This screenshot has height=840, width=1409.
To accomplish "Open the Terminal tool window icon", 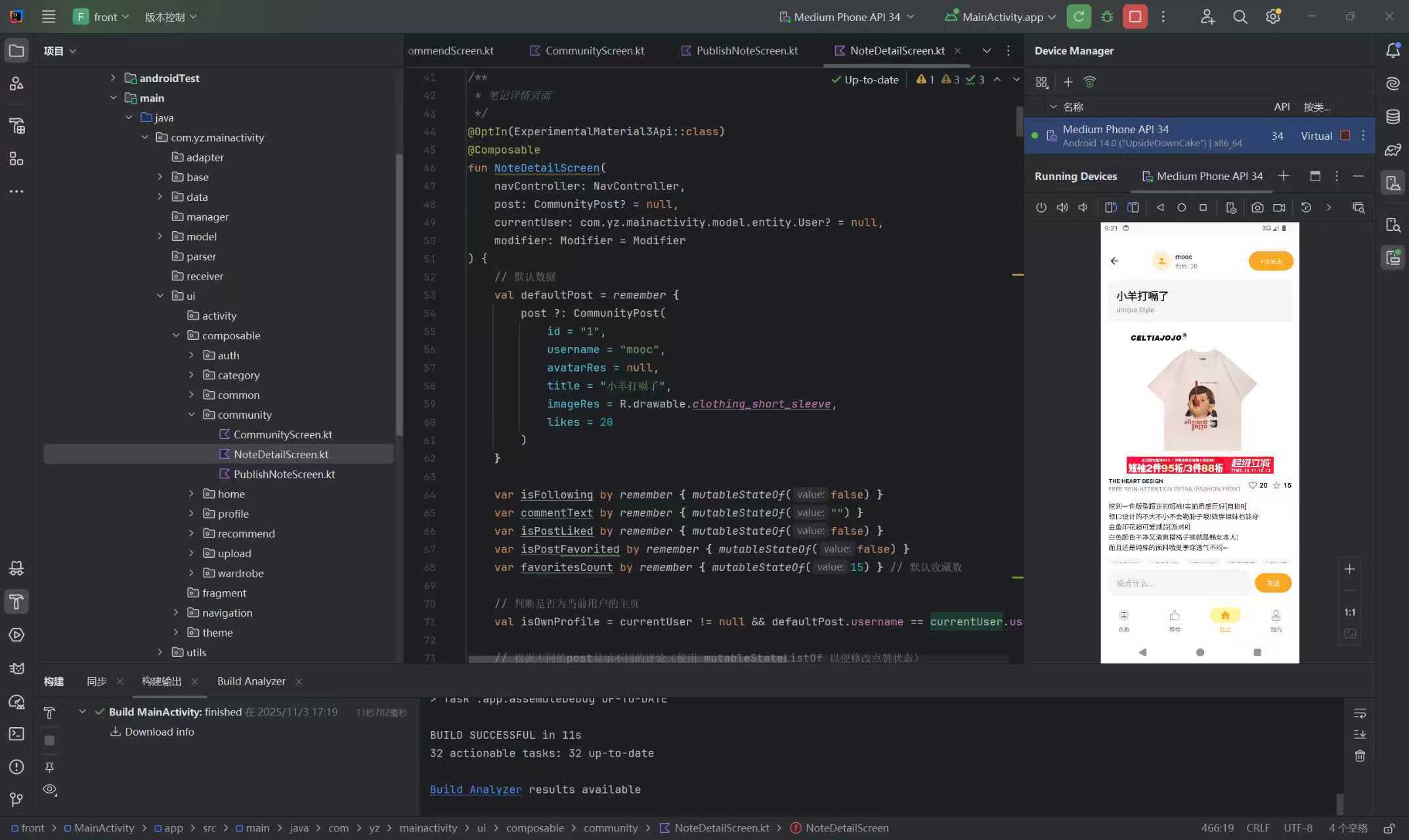I will point(16,734).
